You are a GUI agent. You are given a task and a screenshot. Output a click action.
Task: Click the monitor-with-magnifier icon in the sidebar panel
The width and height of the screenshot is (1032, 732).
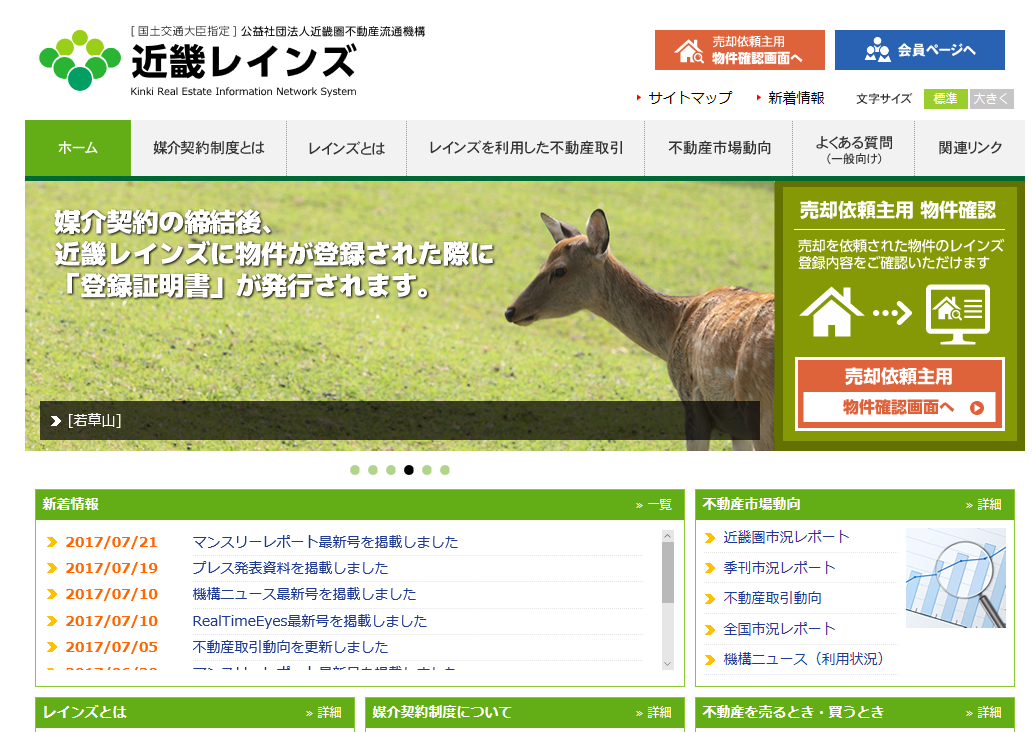957,315
